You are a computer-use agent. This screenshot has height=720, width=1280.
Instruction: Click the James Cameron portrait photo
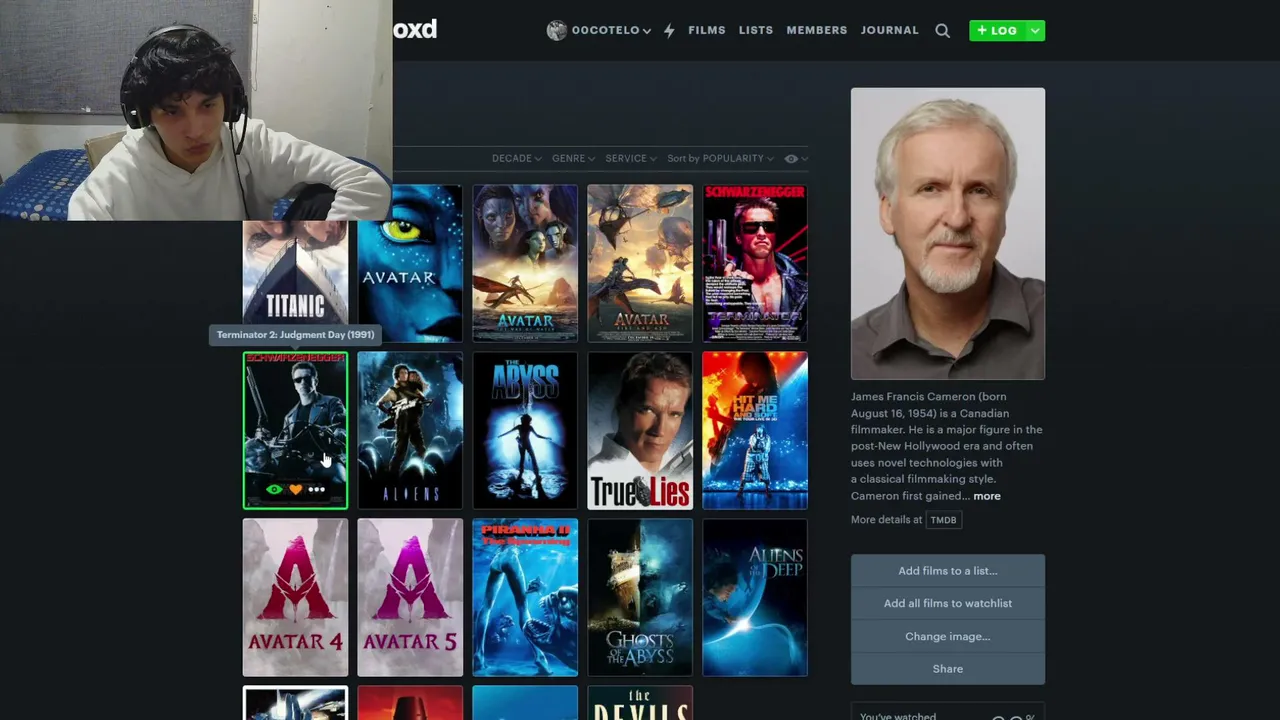(948, 234)
